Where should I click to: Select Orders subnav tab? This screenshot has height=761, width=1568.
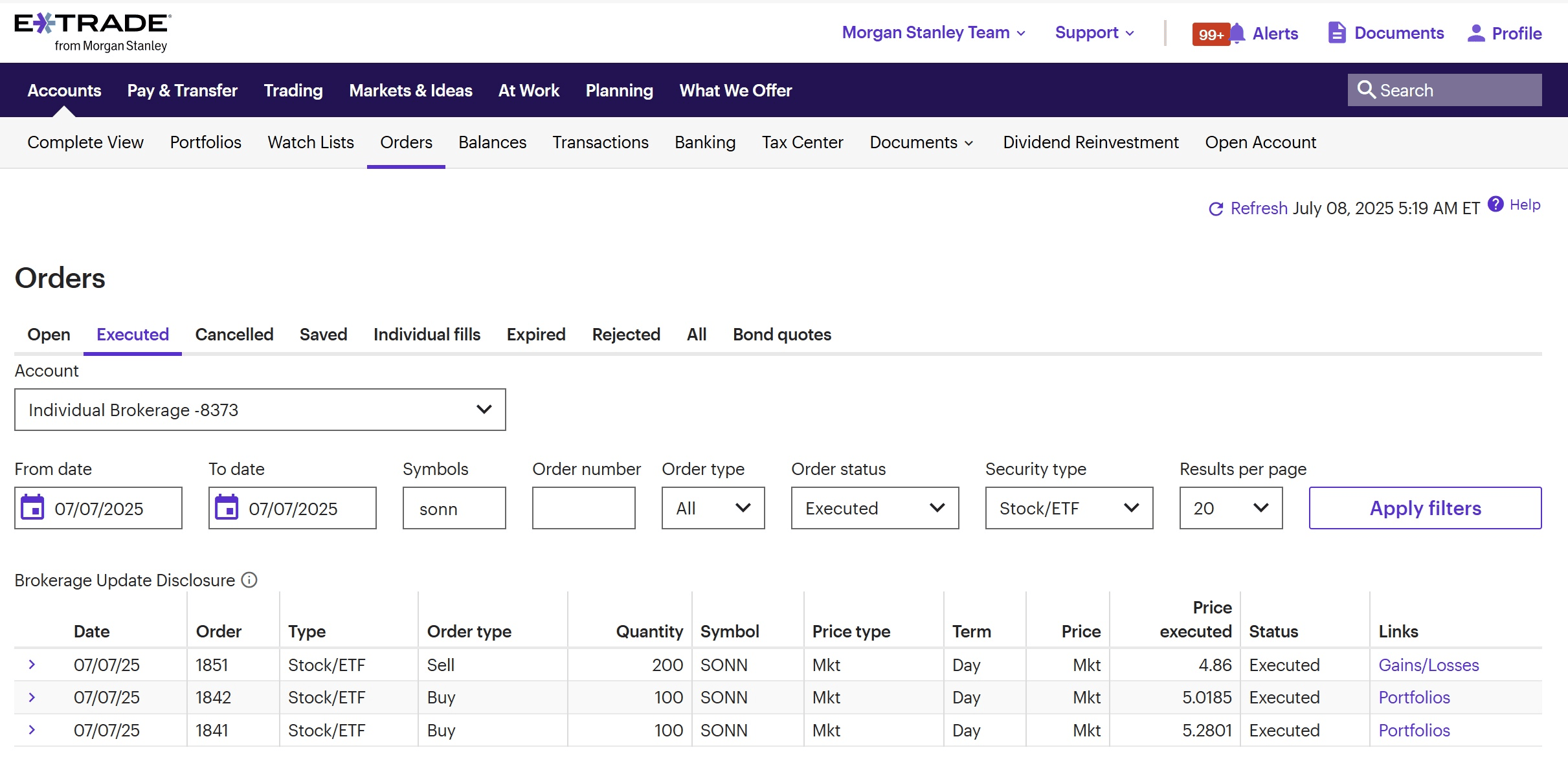coord(406,142)
